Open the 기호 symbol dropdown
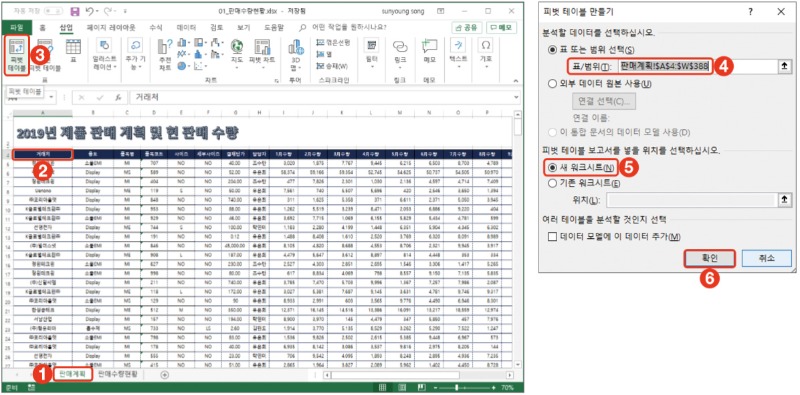Screen dimensions: 800x395 point(486,55)
